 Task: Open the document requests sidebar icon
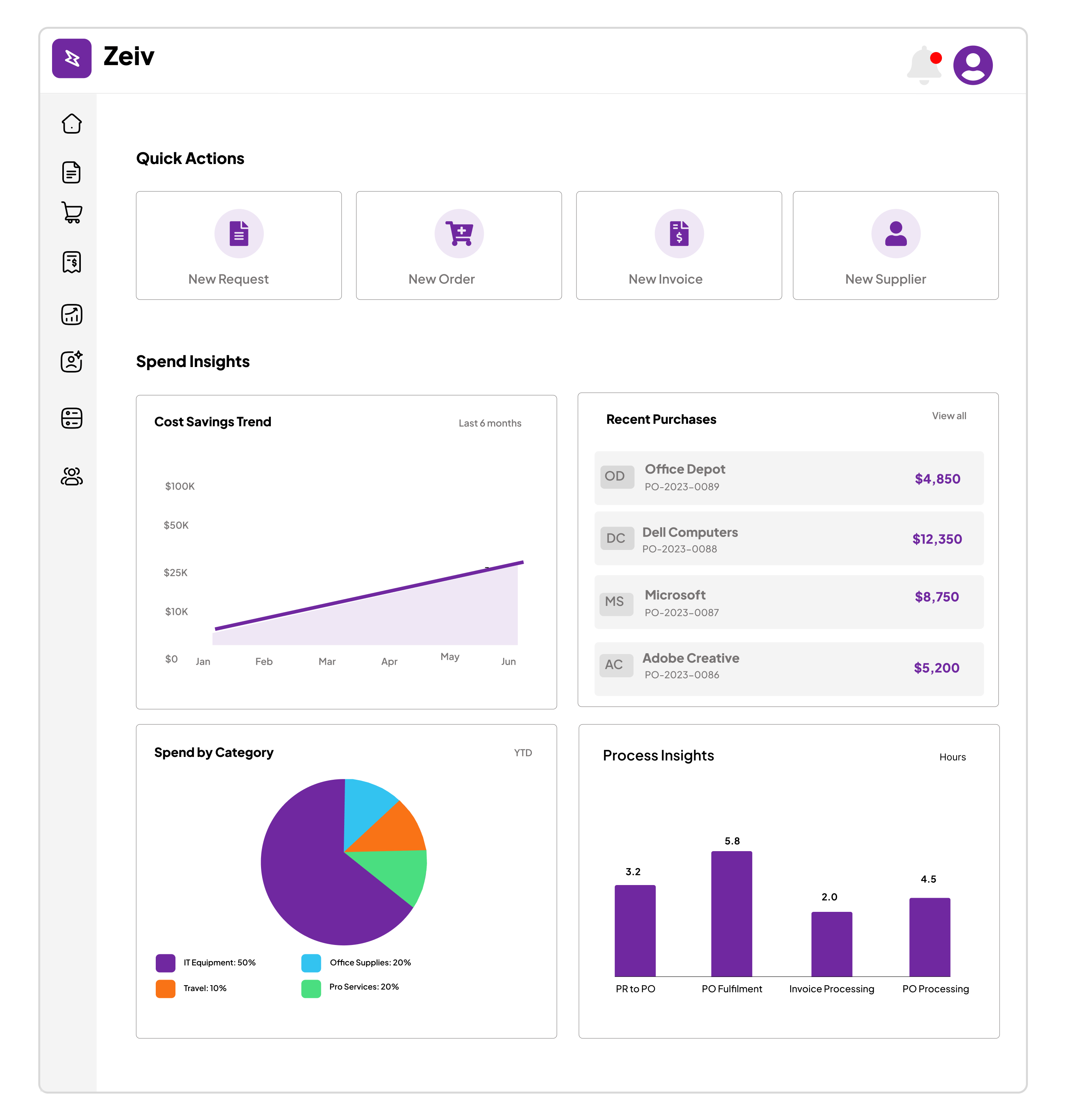71,172
